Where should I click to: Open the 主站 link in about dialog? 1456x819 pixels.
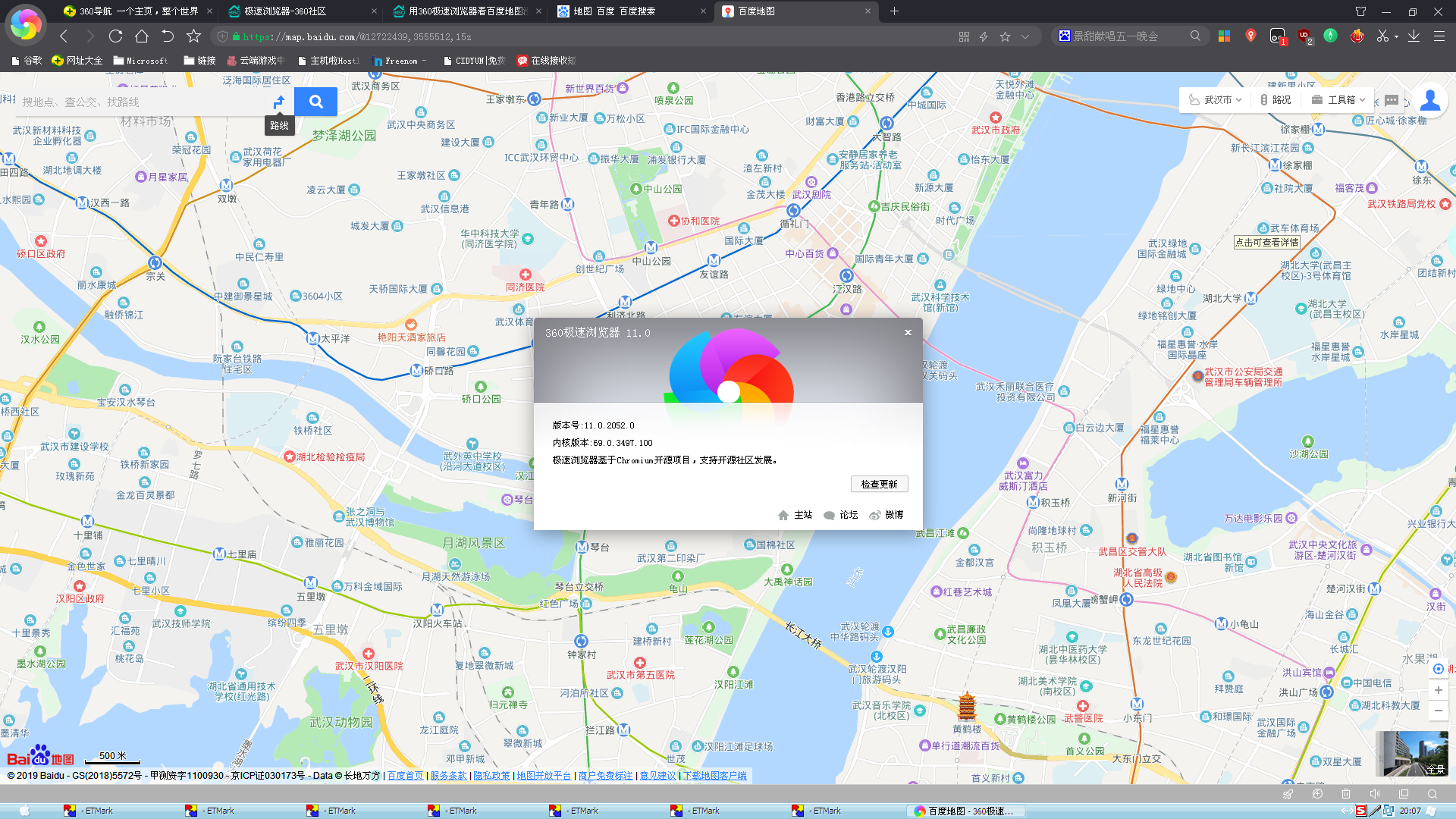pyautogui.click(x=795, y=515)
